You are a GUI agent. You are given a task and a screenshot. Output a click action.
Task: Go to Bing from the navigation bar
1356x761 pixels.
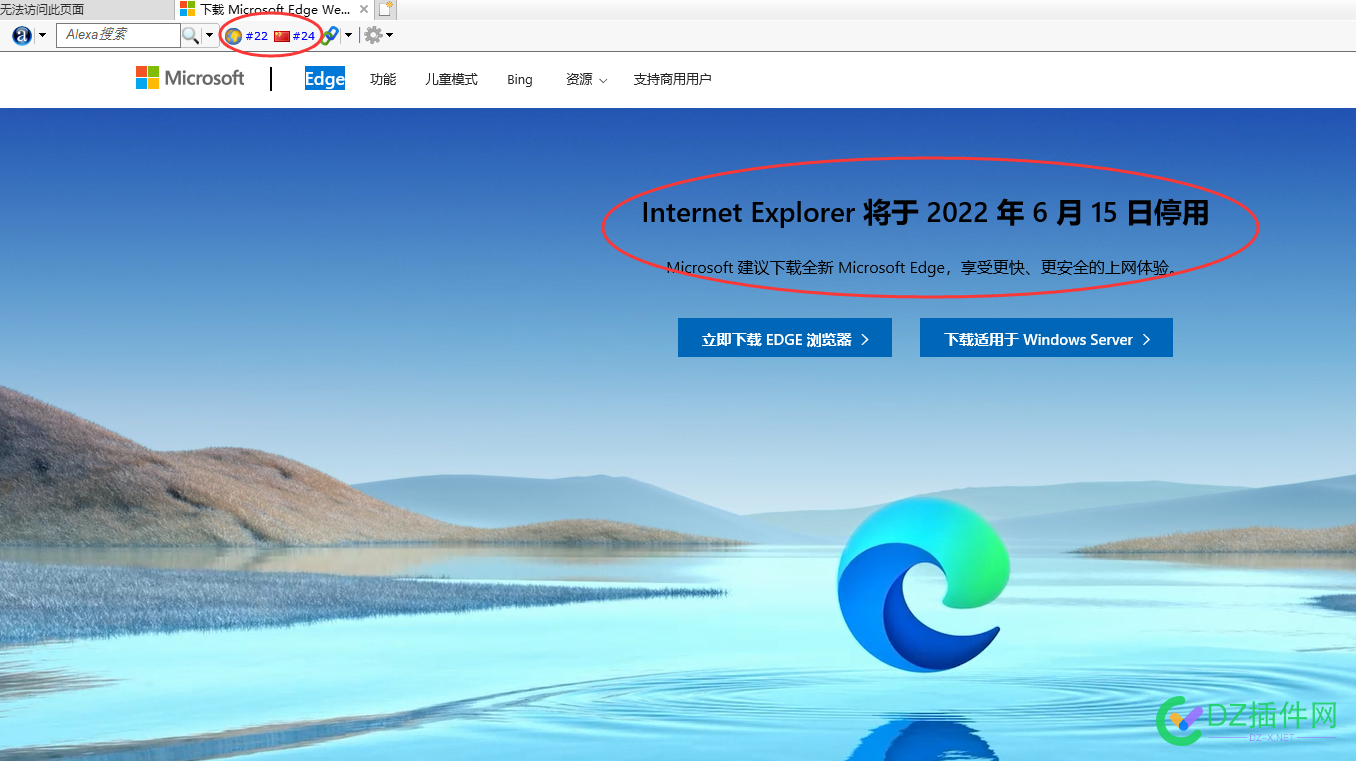coord(520,79)
